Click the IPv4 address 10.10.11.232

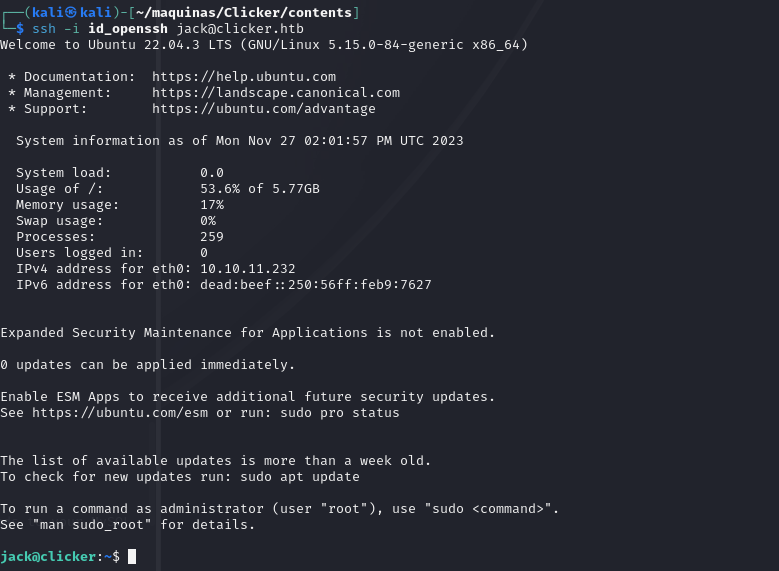248,269
